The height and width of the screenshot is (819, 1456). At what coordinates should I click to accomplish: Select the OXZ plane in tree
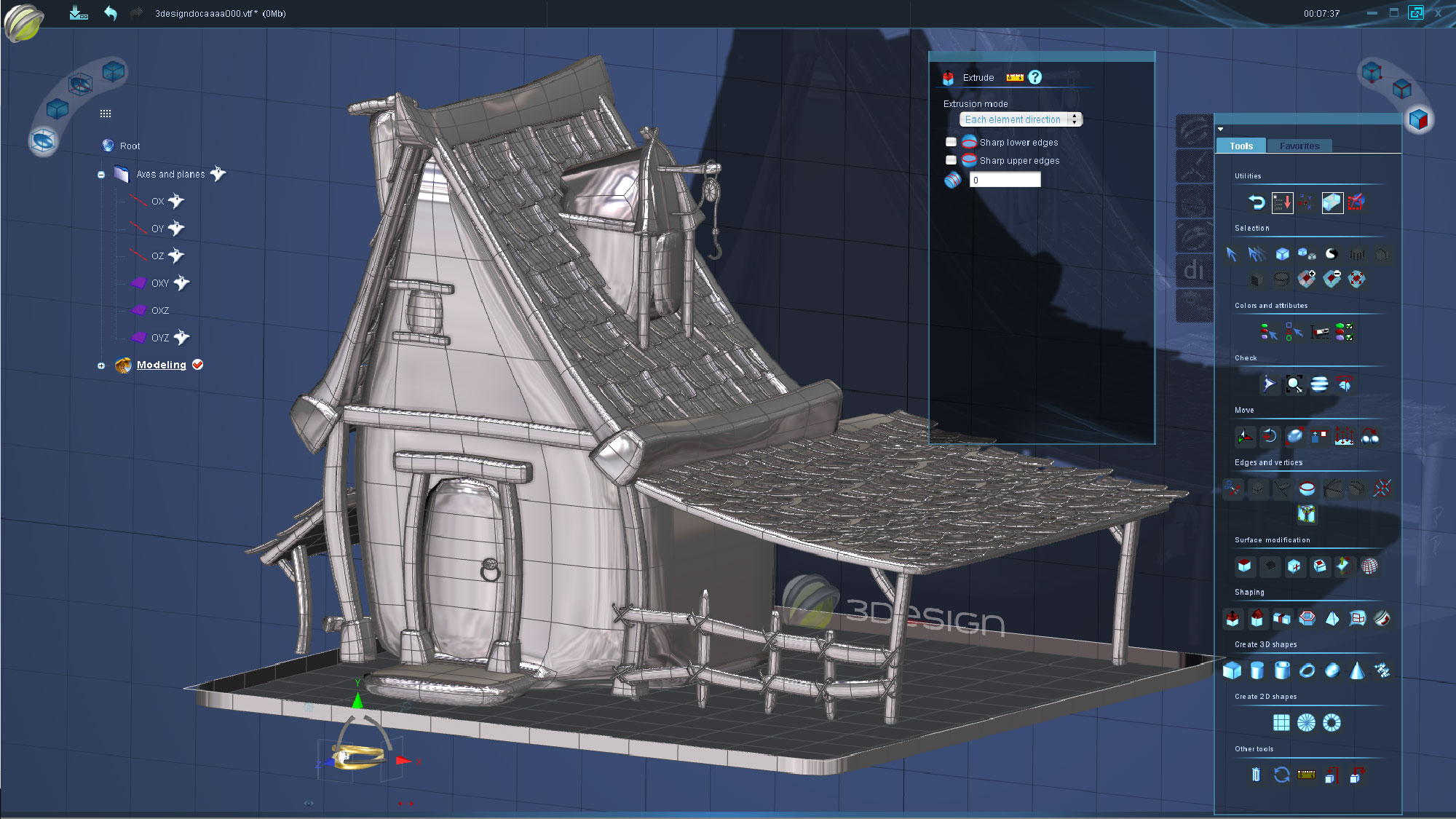(x=160, y=310)
